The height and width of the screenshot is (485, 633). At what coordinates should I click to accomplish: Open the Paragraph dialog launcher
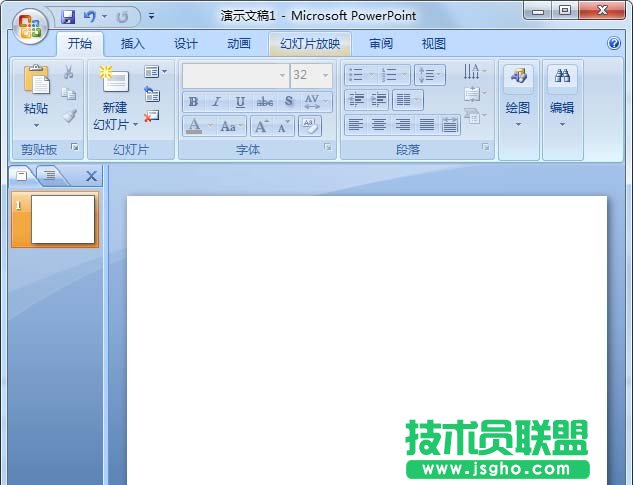(x=486, y=147)
